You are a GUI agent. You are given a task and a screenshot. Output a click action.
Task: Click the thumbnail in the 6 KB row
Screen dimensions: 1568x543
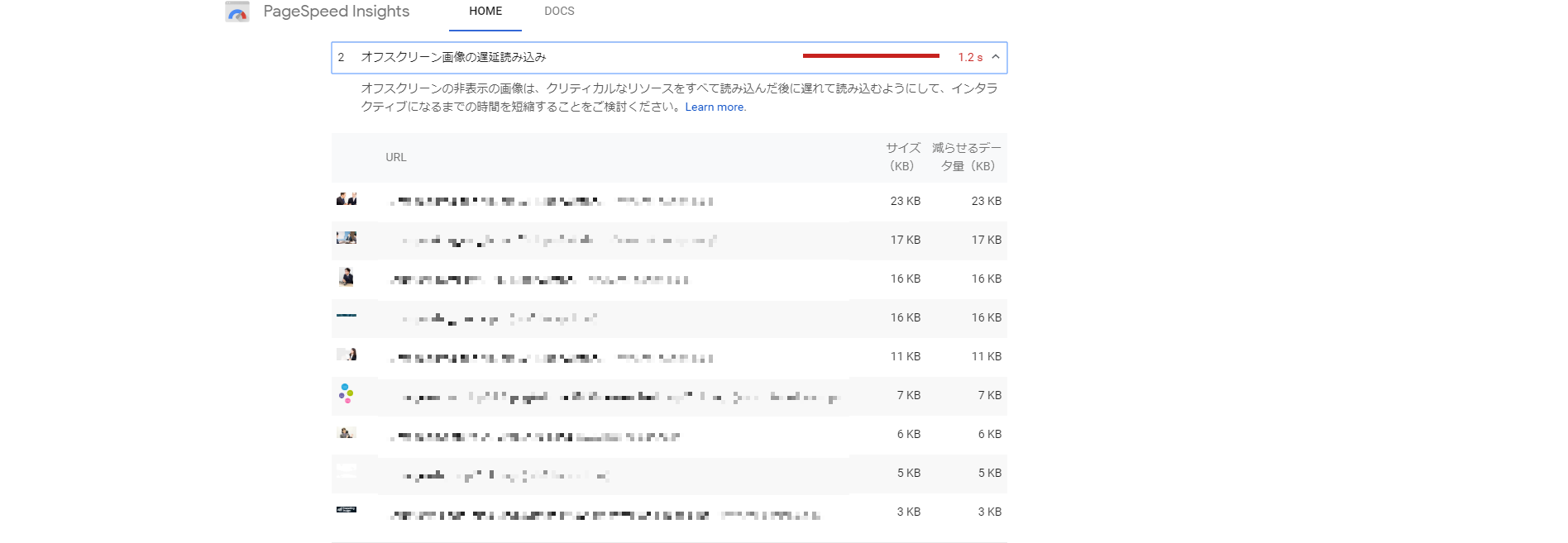[347, 432]
